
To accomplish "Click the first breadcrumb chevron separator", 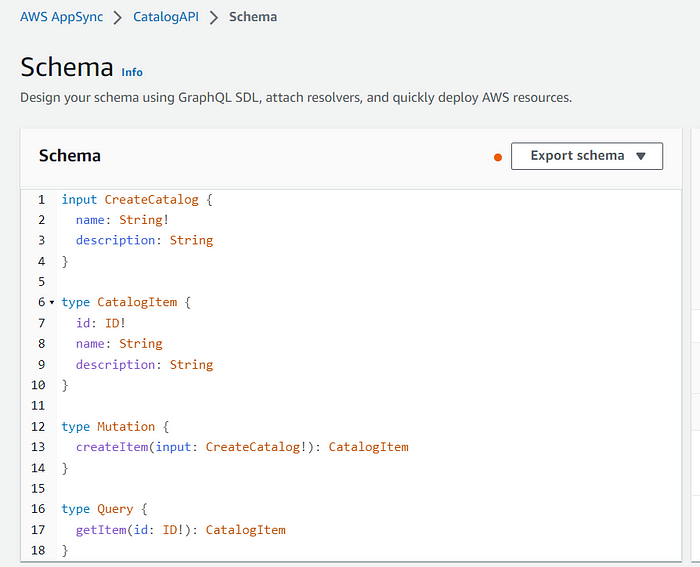I will pos(117,17).
